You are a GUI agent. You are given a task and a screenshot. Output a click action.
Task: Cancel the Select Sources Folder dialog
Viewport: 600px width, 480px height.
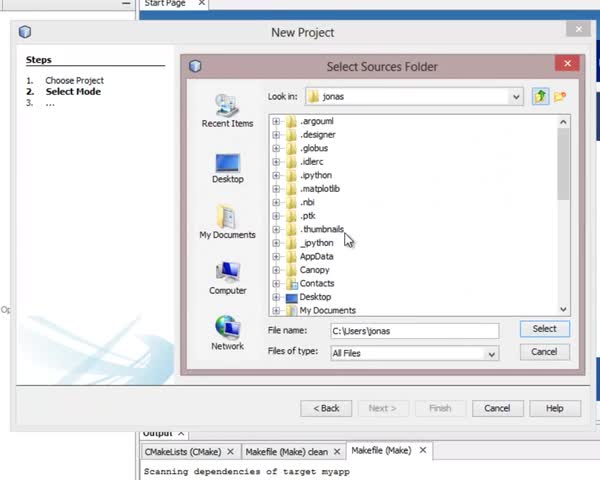(x=545, y=352)
